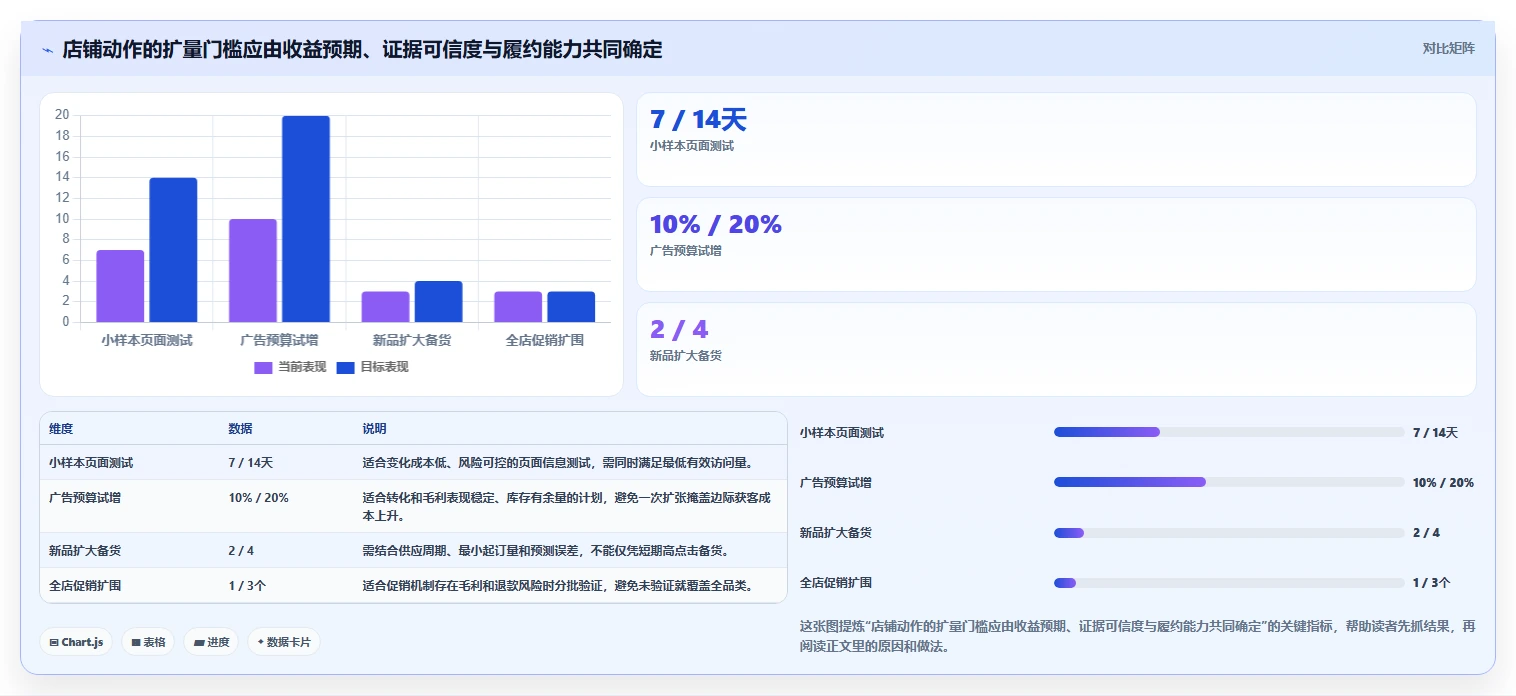
Task: Click the description starting 需结合供应周期
Action: click(545, 550)
